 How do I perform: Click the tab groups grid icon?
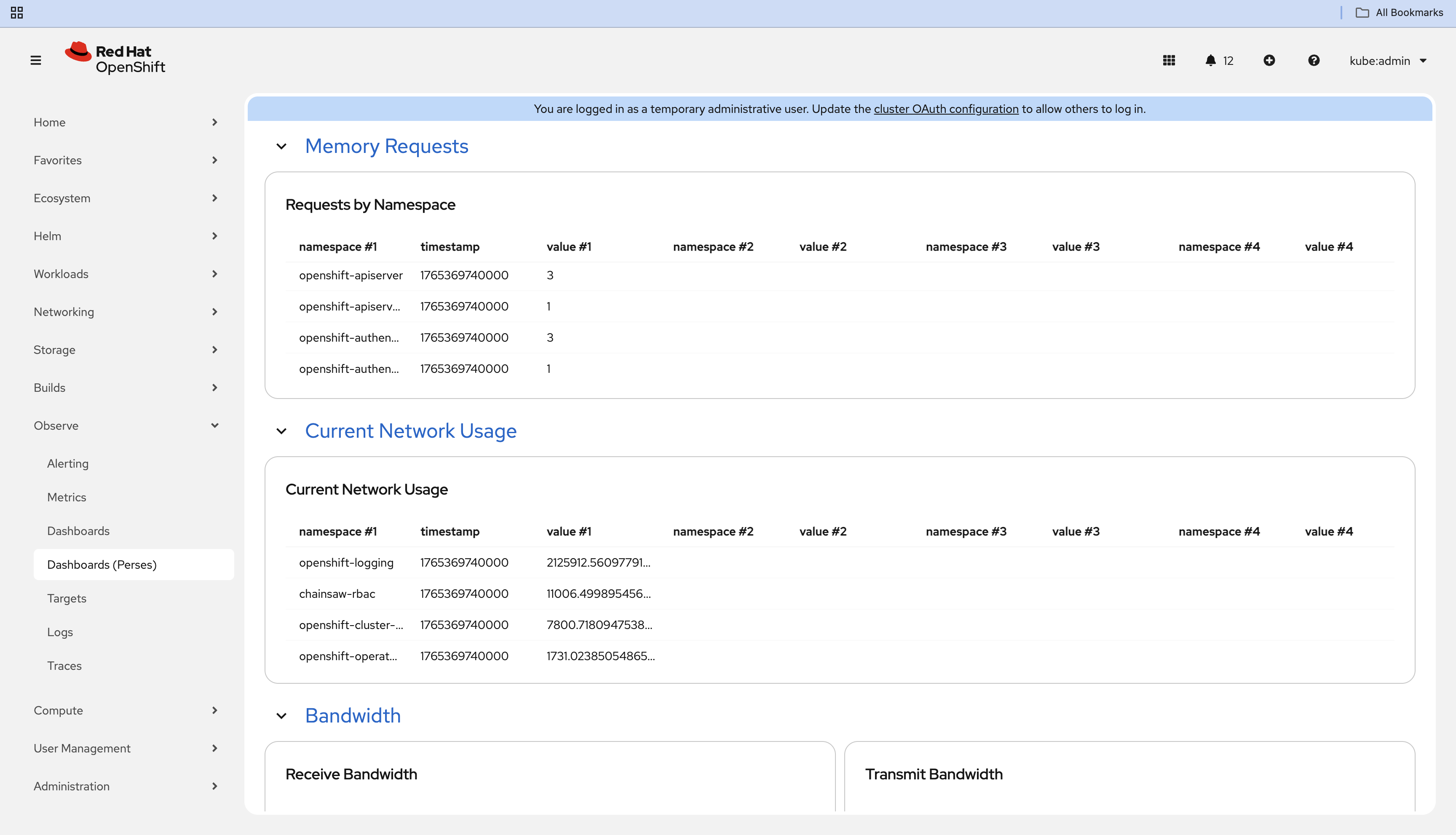16,13
